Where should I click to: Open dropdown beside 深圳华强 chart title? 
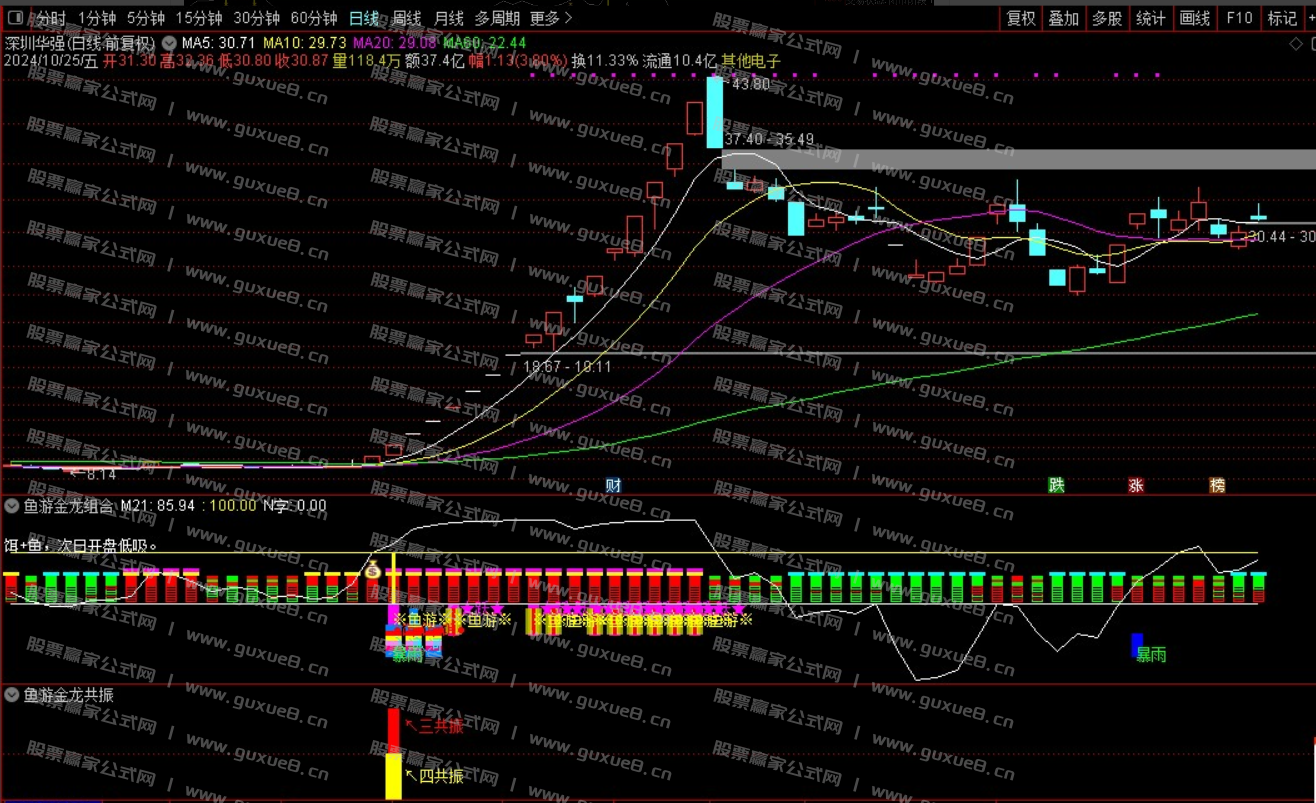[x=168, y=44]
